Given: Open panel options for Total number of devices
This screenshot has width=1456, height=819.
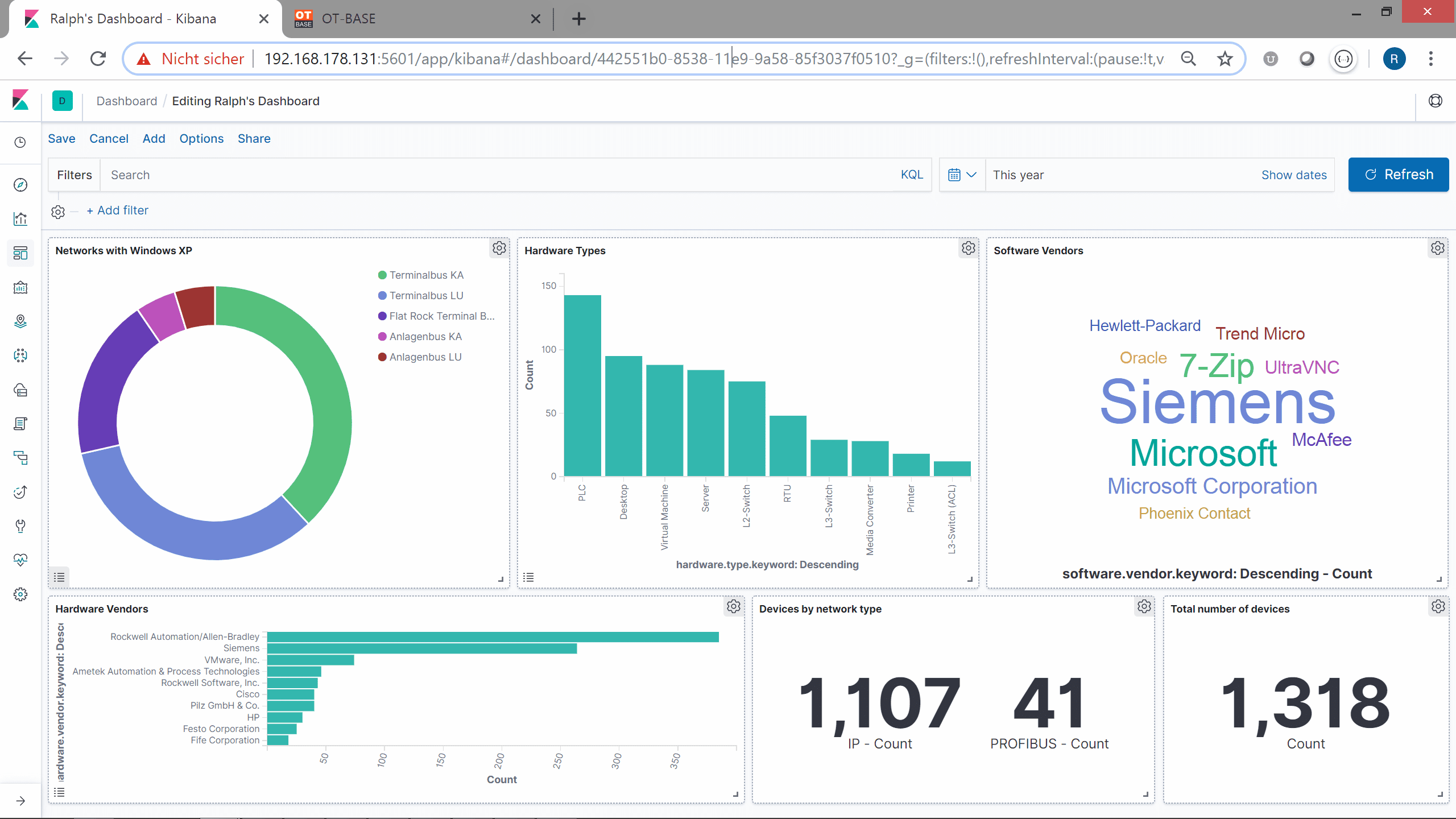Looking at the screenshot, I should pyautogui.click(x=1438, y=606).
